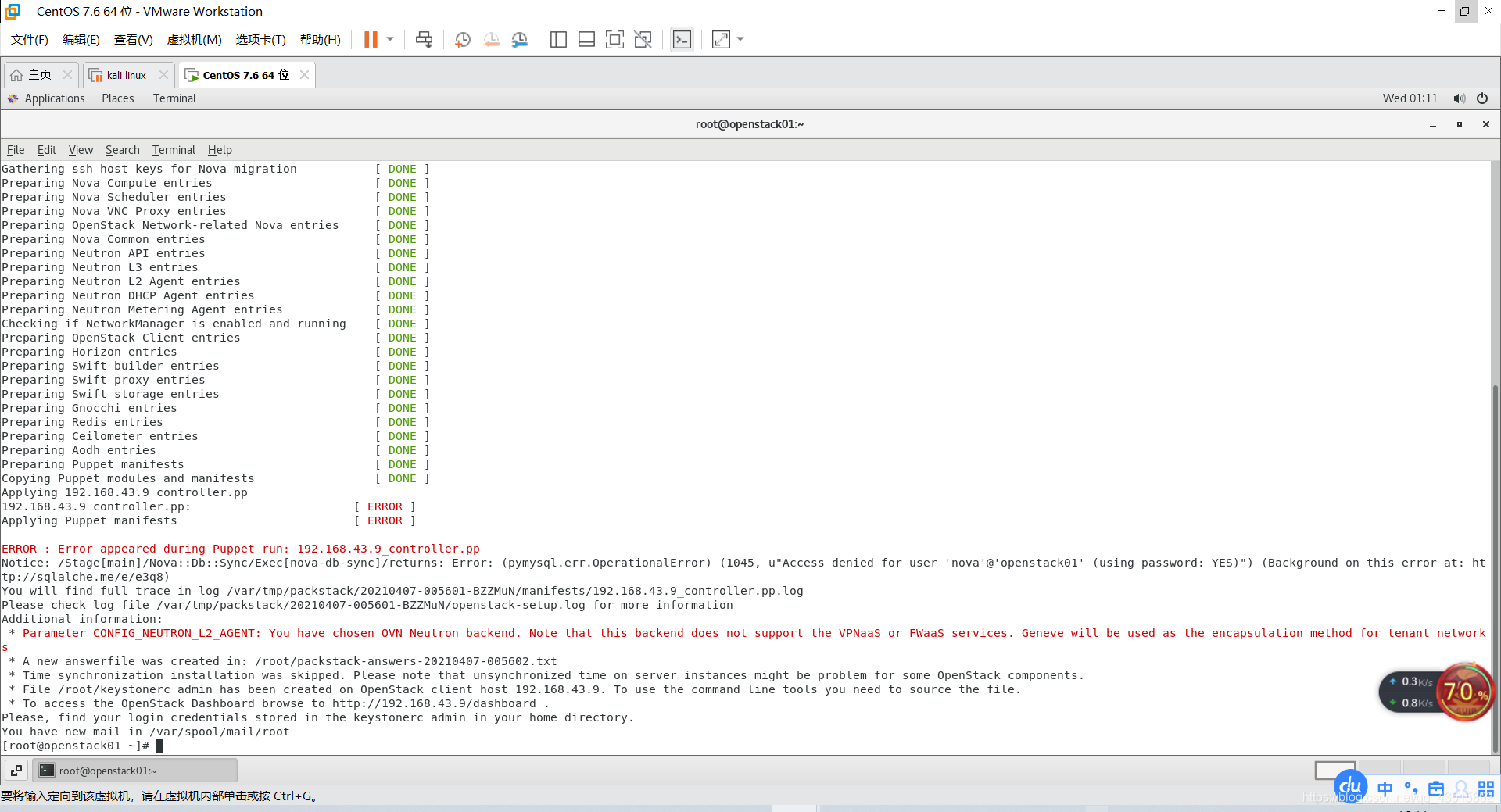This screenshot has width=1501, height=812.
Task: Open the terminal Search menu
Action: (x=123, y=150)
